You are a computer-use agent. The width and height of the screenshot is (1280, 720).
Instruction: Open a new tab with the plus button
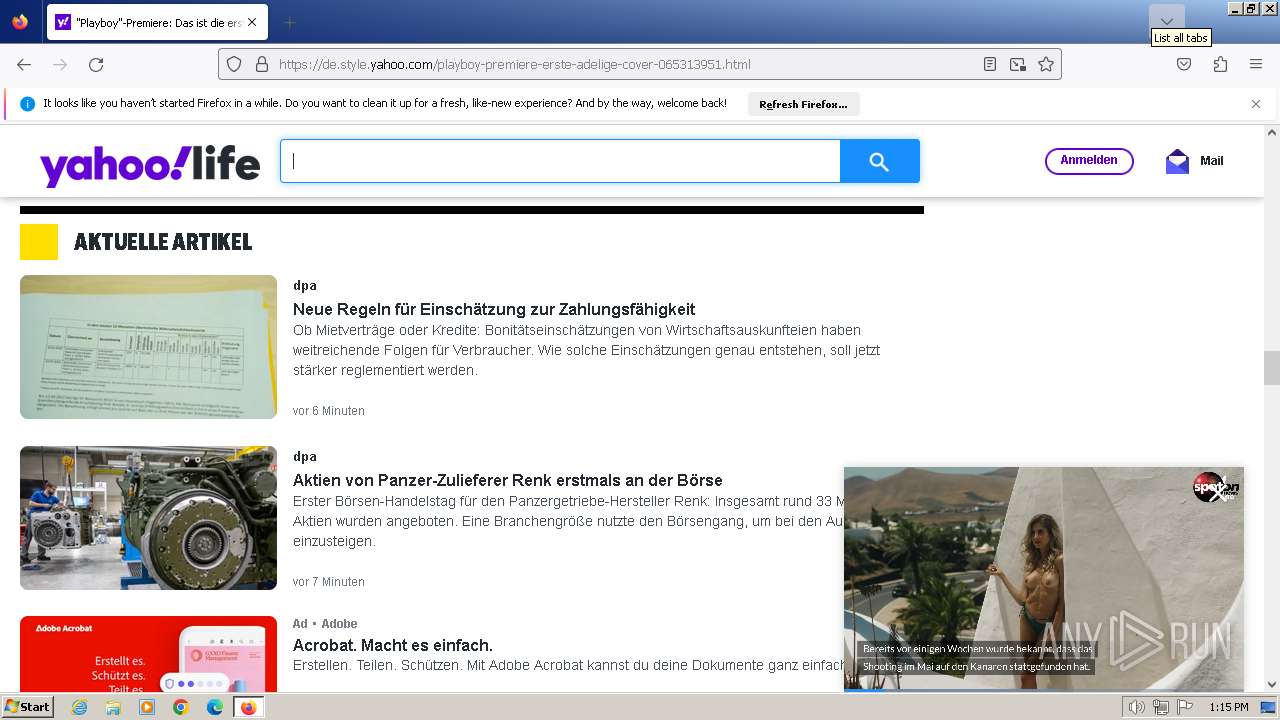[289, 22]
